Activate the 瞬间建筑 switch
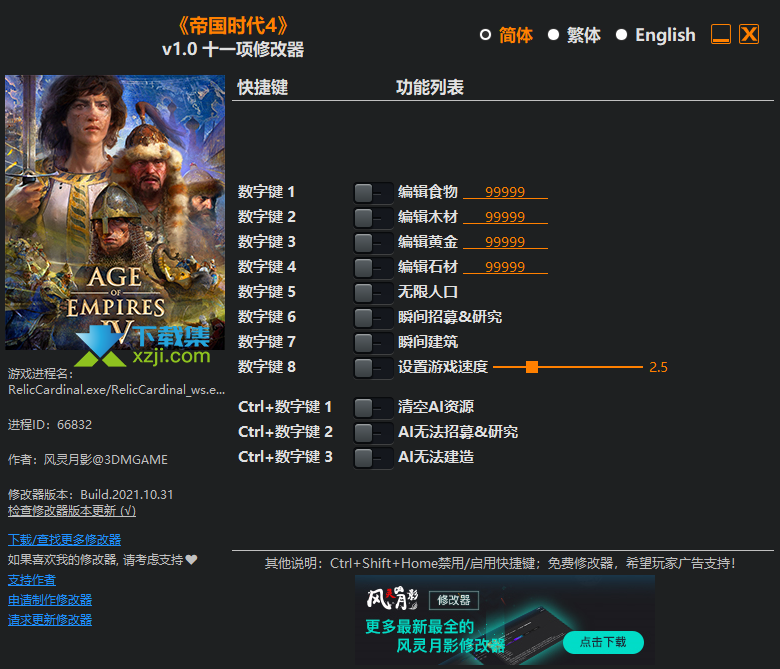The height and width of the screenshot is (669, 780). coord(373,343)
